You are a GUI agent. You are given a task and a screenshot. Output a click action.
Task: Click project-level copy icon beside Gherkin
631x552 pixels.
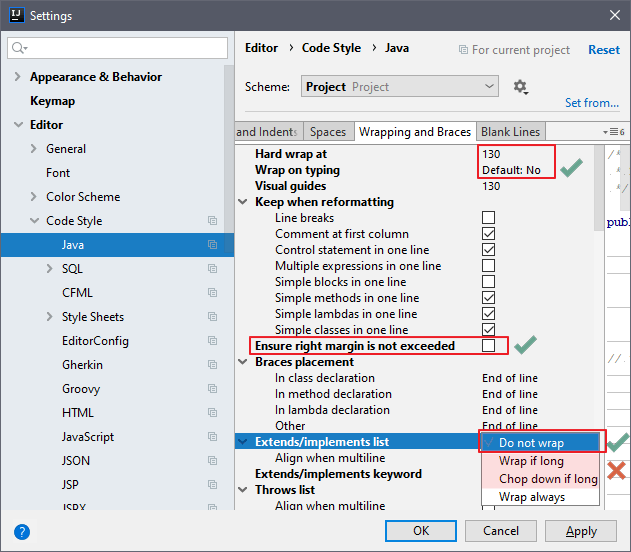(212, 365)
